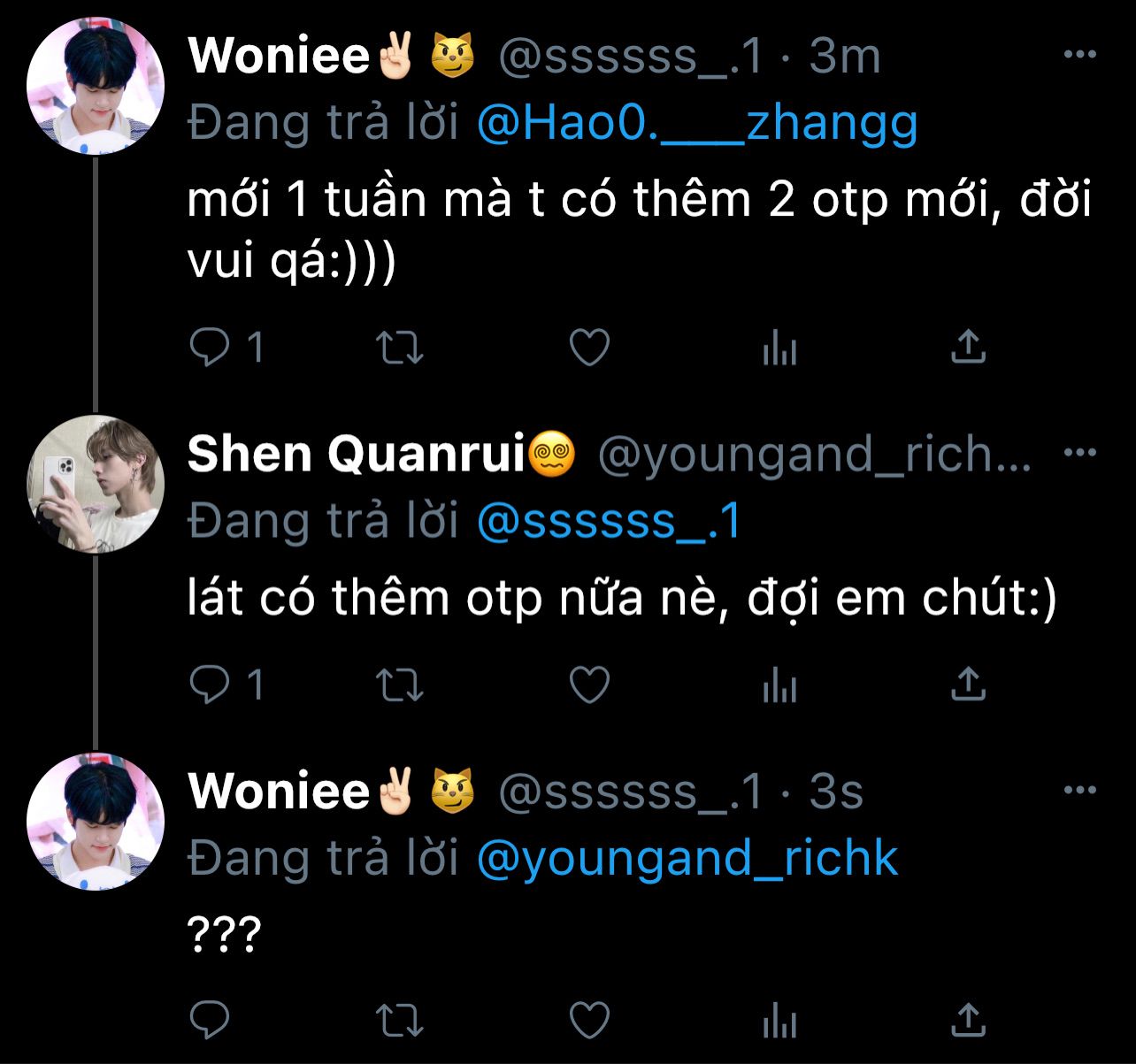Share Shen Quanrui's tweet
Viewport: 1136px width, 1064px height.
coord(968,685)
